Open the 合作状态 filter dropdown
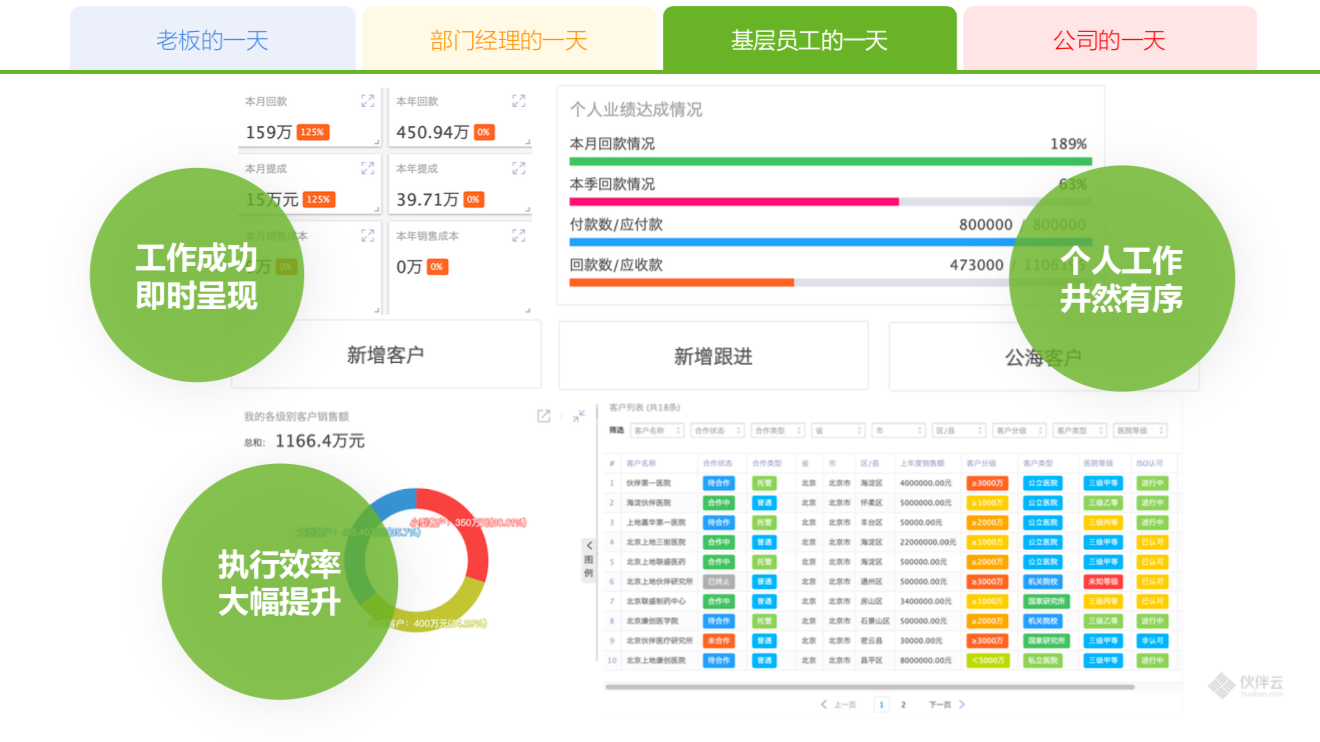This screenshot has width=1320, height=742. pyautogui.click(x=718, y=431)
